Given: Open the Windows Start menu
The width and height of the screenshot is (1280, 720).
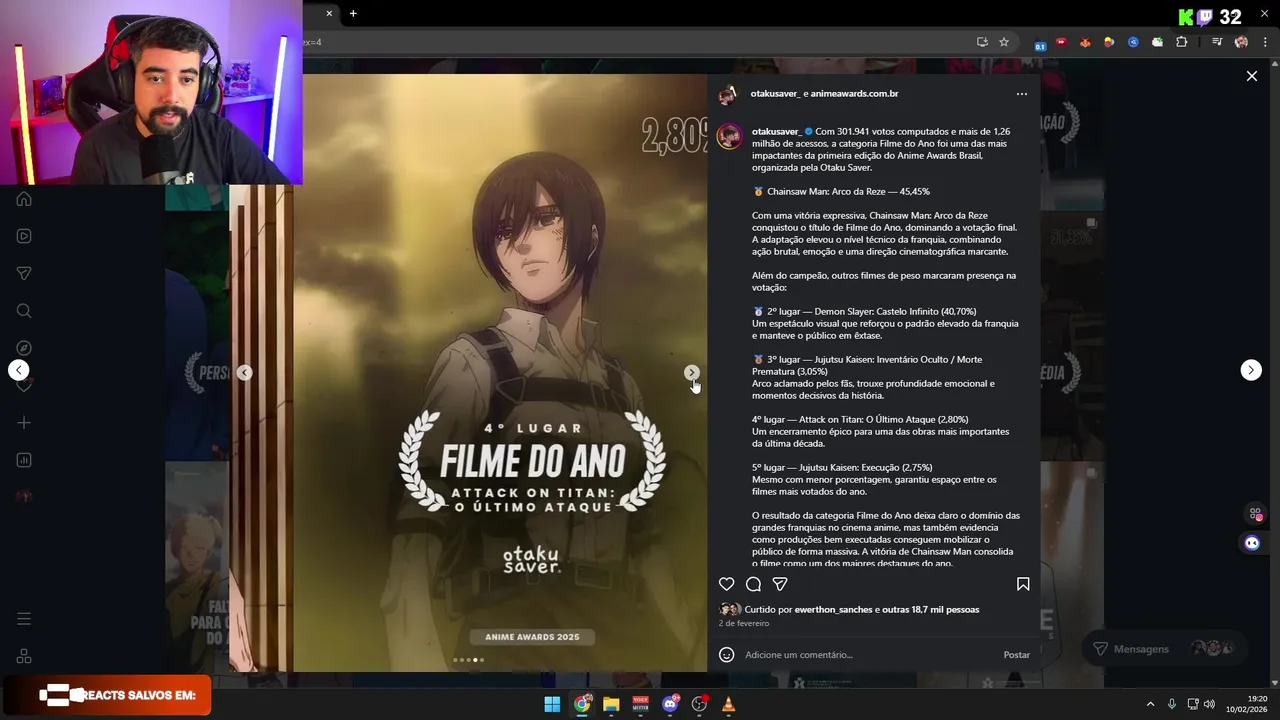Looking at the screenshot, I should pos(552,704).
